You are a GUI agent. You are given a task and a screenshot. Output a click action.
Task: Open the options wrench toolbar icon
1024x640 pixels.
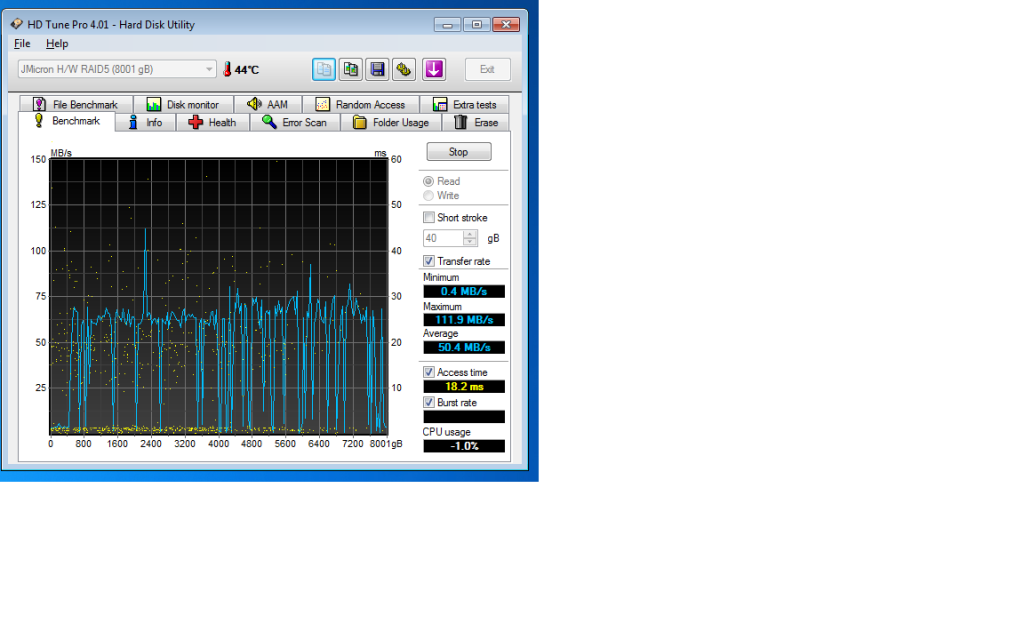pyautogui.click(x=404, y=69)
